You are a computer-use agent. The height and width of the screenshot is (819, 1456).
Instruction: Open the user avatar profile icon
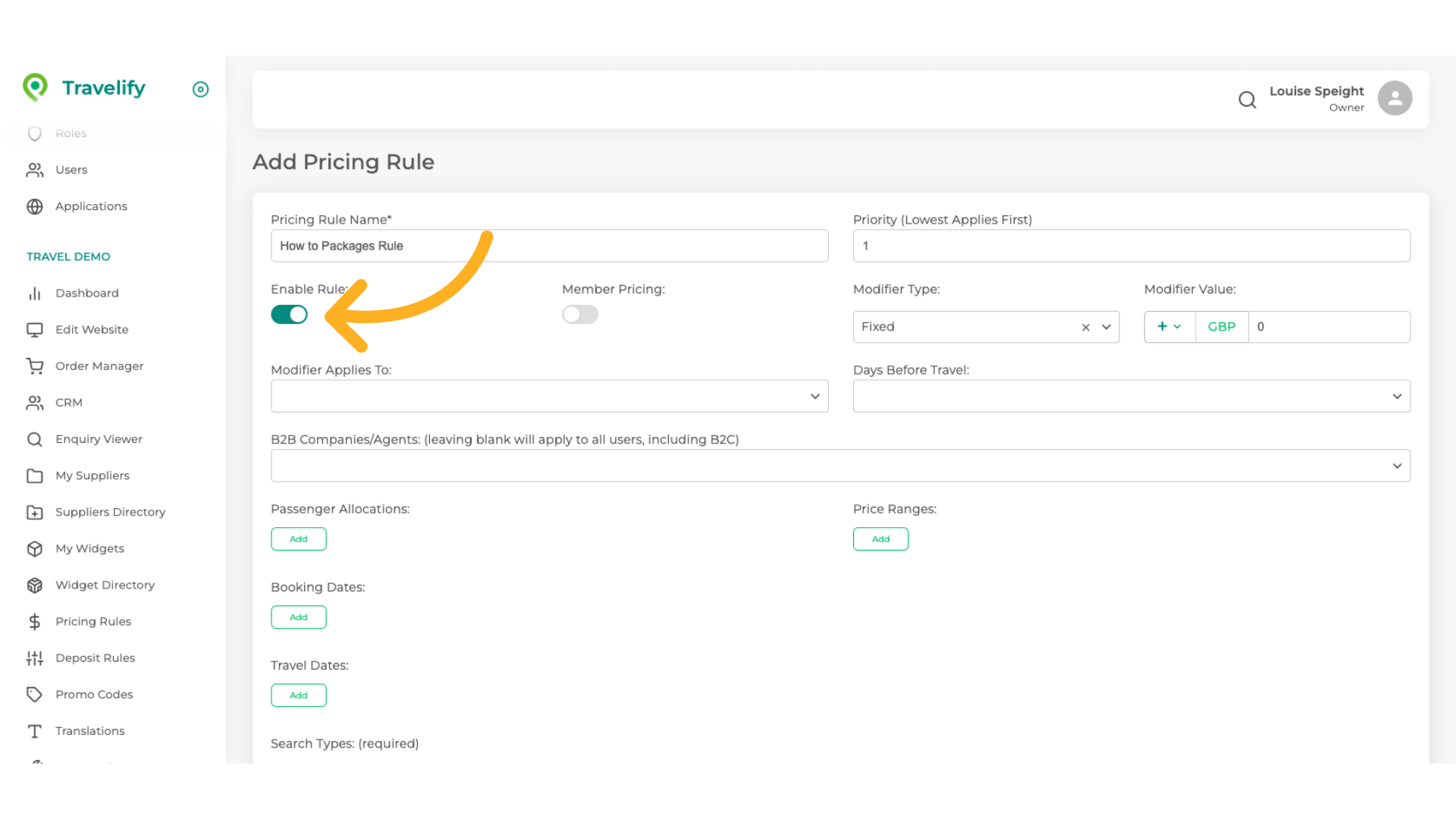point(1394,99)
